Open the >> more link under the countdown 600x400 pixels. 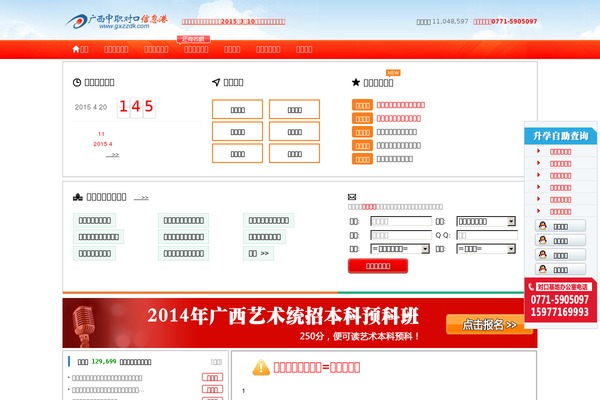(x=112, y=155)
